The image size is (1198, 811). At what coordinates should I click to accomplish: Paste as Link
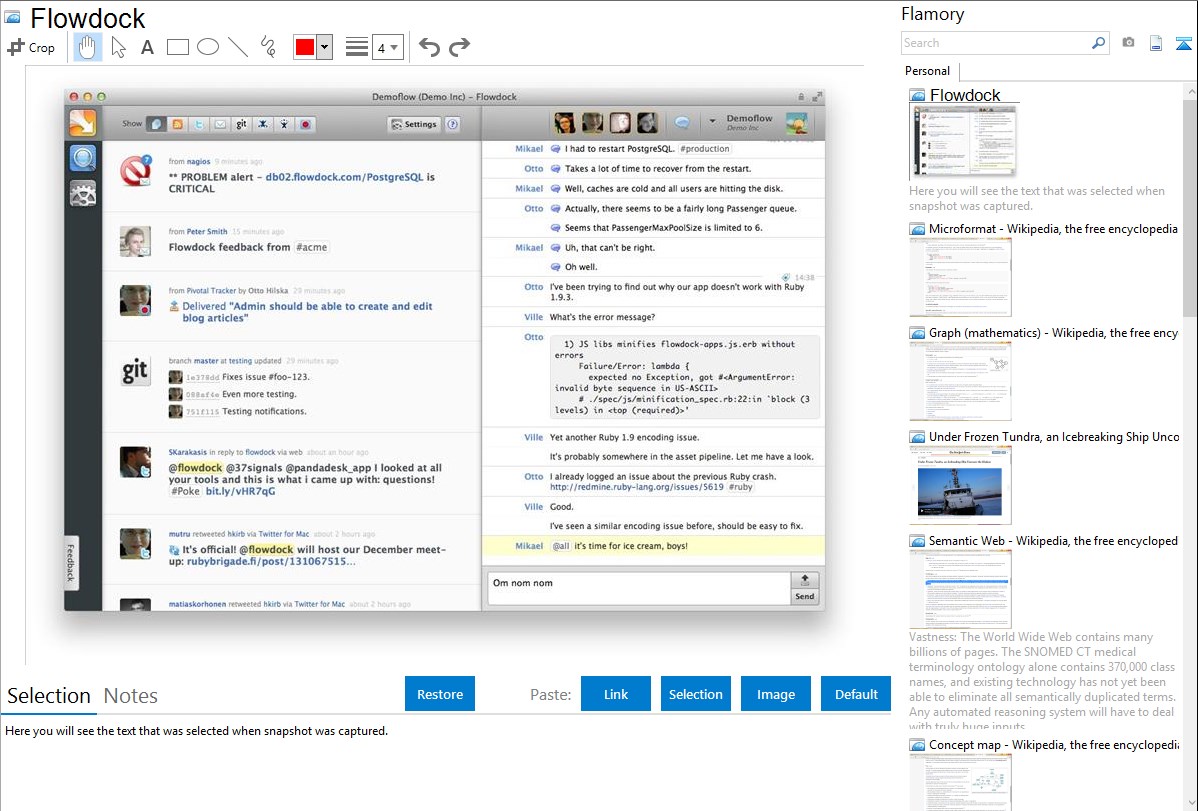click(x=616, y=694)
